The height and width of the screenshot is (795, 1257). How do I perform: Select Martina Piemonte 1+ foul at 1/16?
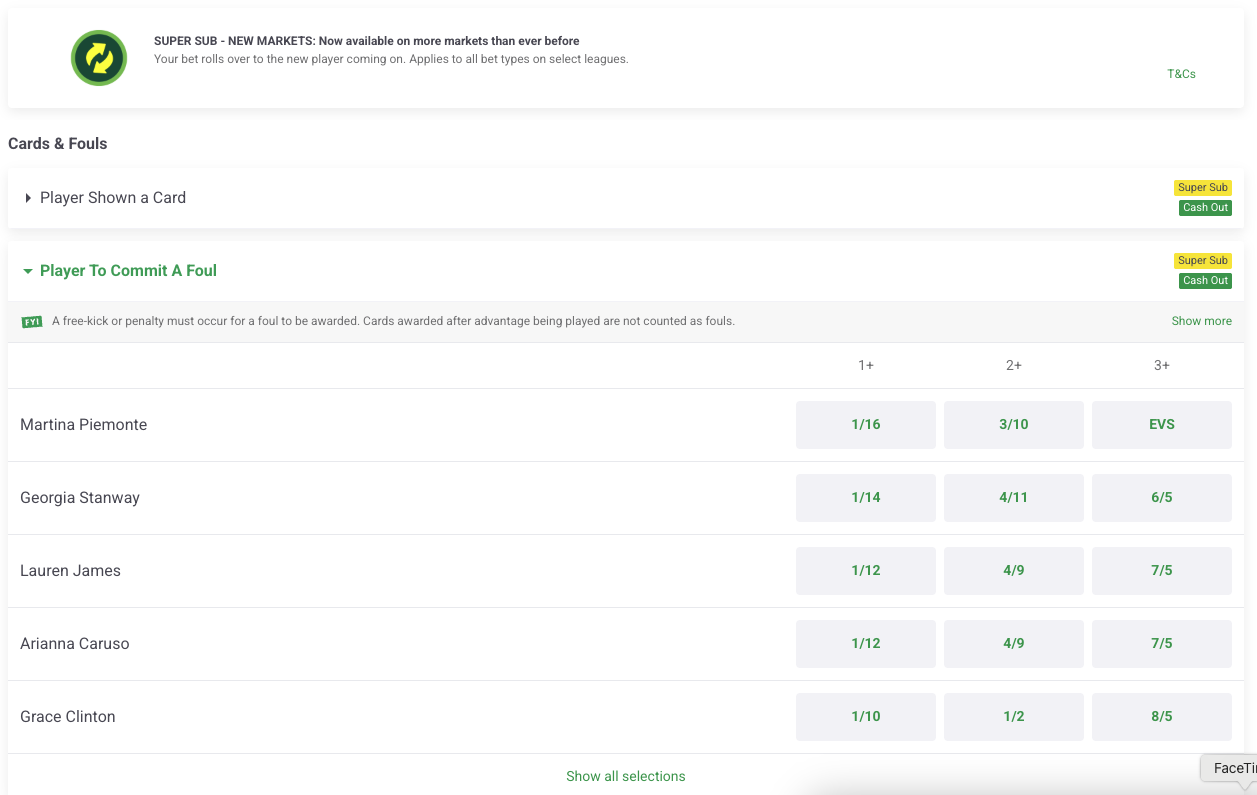866,425
